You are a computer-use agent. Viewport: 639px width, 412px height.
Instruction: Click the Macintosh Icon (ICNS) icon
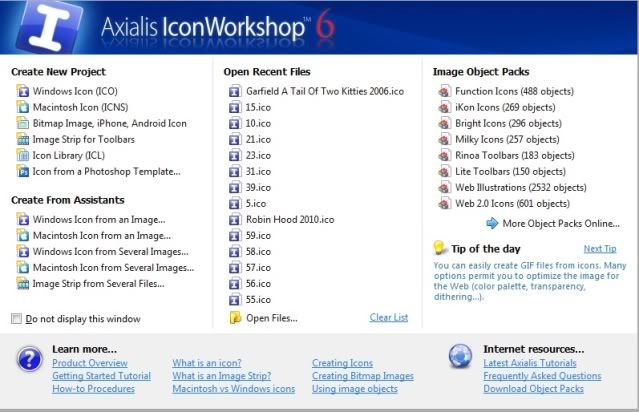tap(23, 107)
